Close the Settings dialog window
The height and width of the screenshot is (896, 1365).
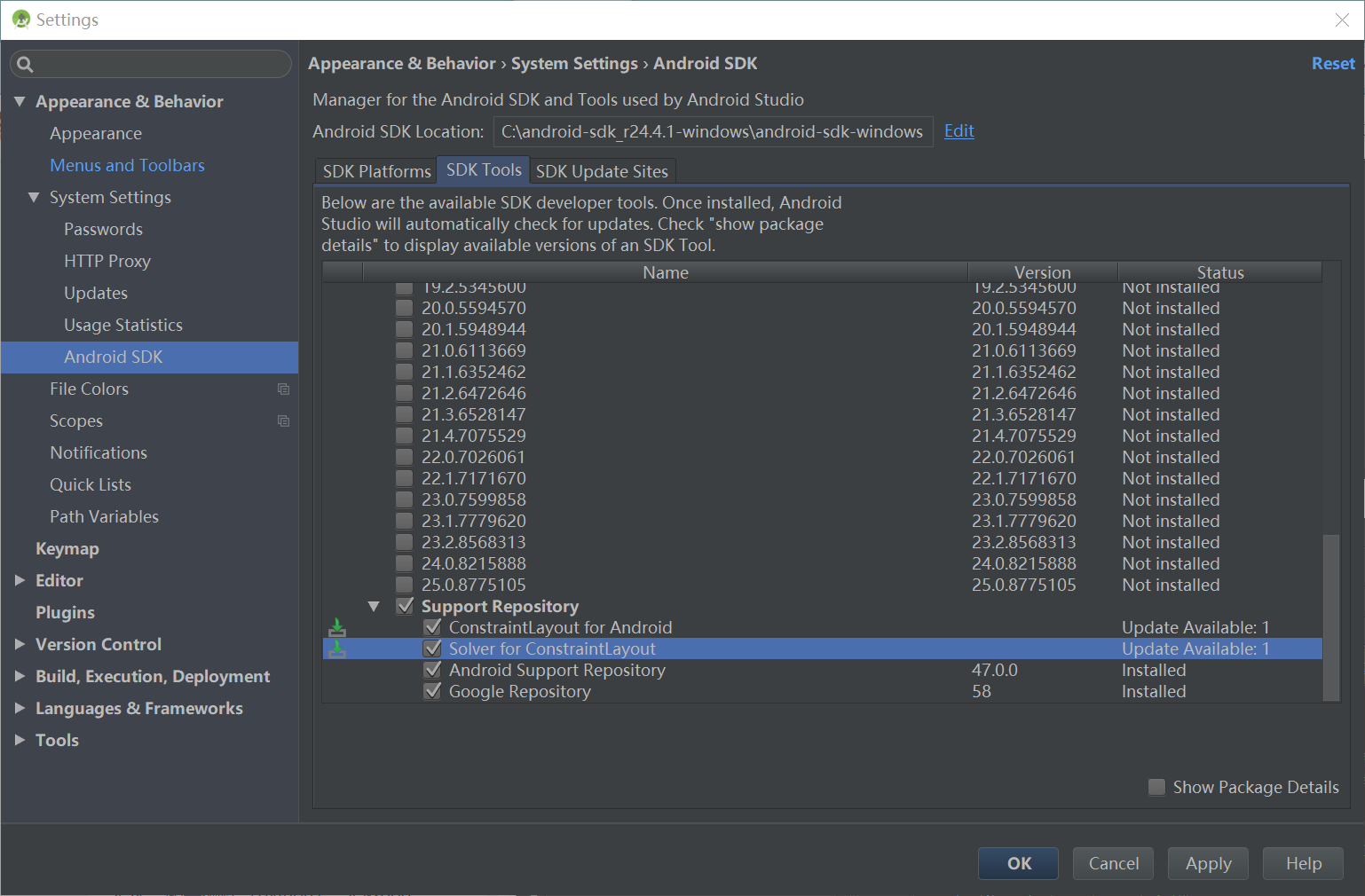pos(1342,20)
